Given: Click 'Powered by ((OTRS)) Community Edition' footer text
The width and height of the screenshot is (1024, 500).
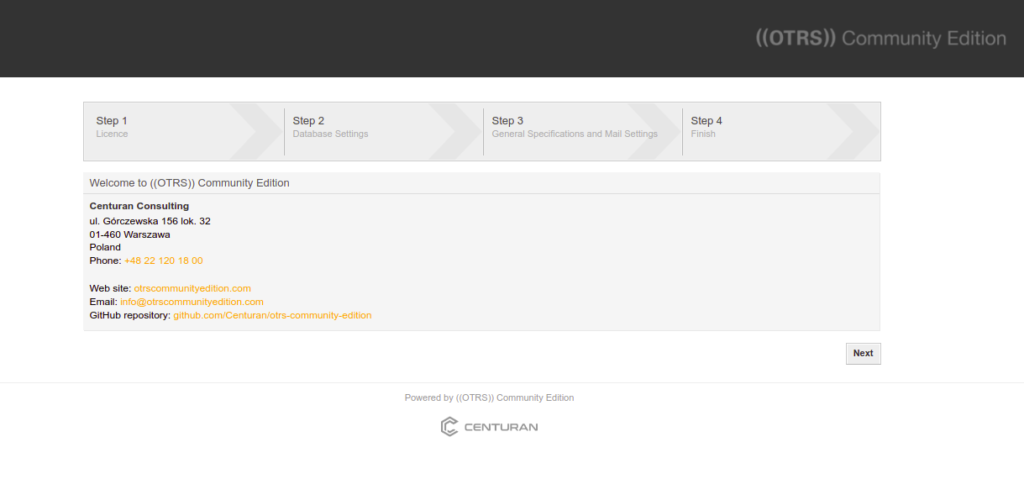Looking at the screenshot, I should pos(489,398).
